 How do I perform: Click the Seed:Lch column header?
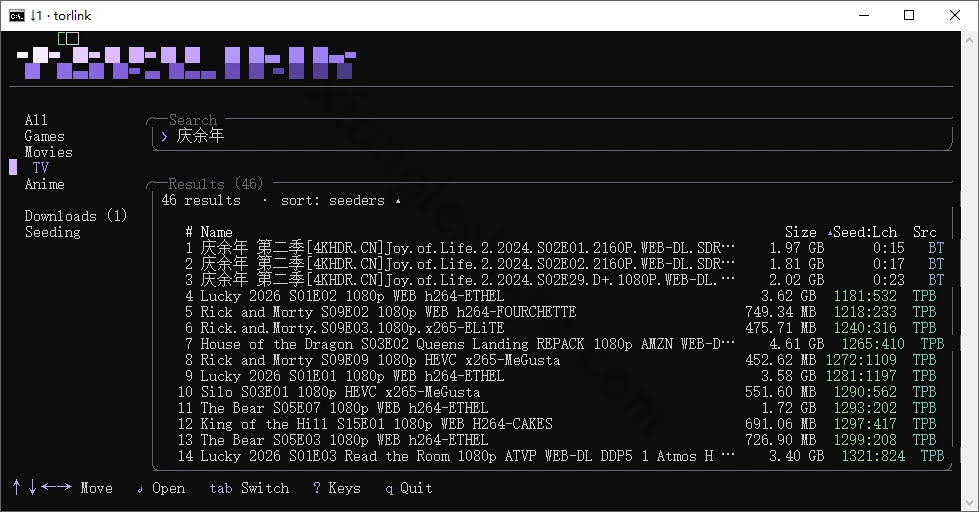pyautogui.click(x=864, y=232)
